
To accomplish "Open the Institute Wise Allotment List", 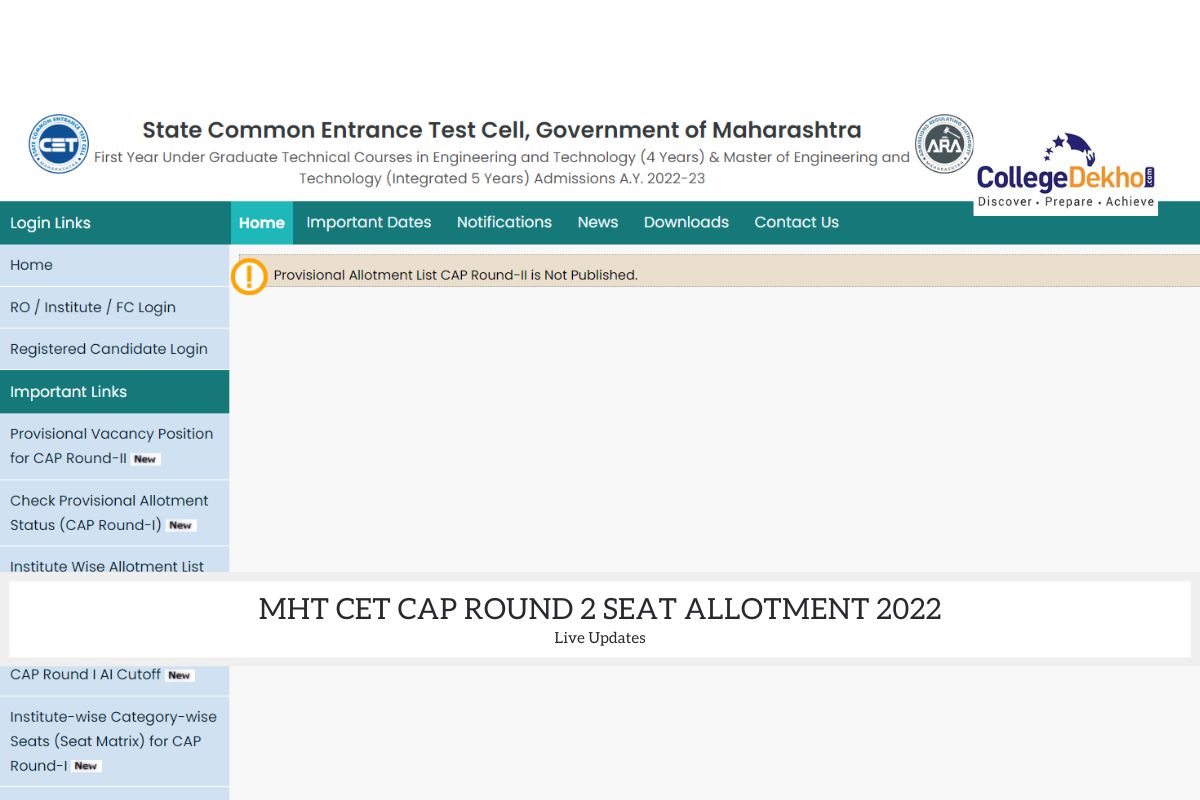I will pyautogui.click(x=106, y=567).
